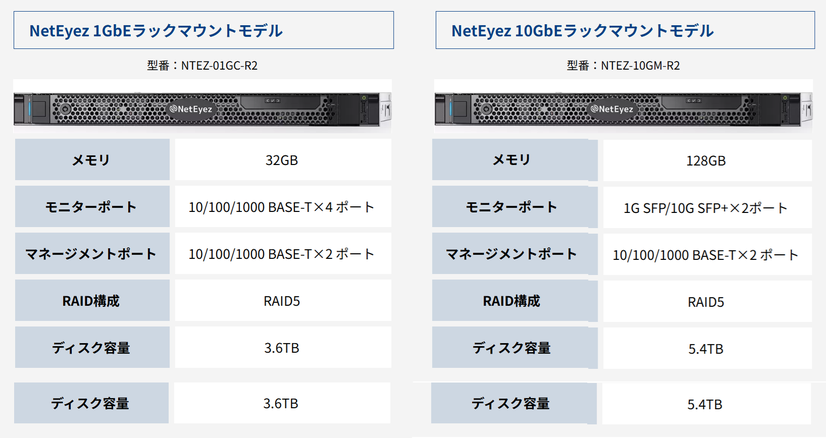826x438 pixels.
Task: Click the メモリ label in the 1GbE table
Action: (x=92, y=160)
